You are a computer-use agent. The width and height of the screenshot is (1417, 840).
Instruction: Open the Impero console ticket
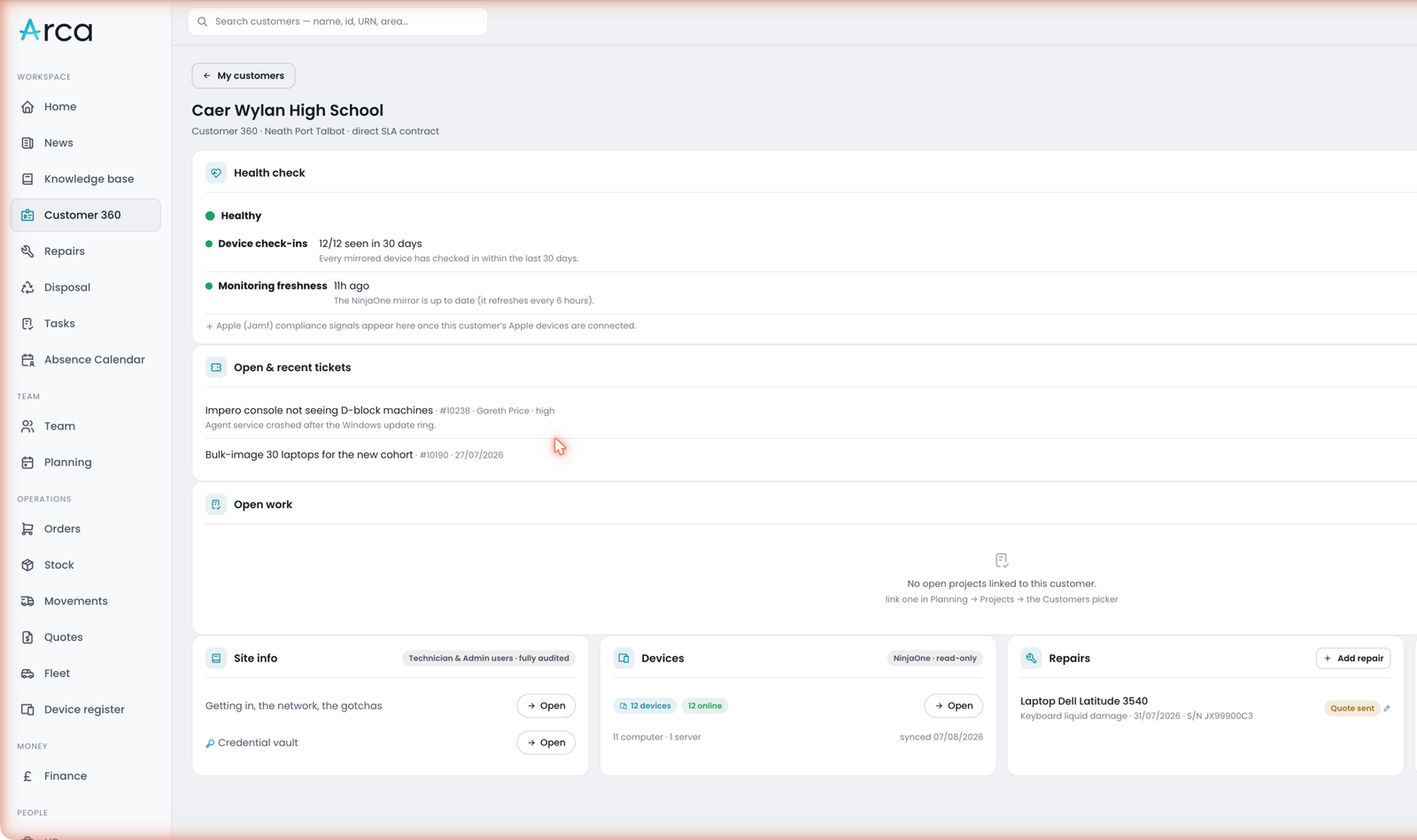point(319,411)
